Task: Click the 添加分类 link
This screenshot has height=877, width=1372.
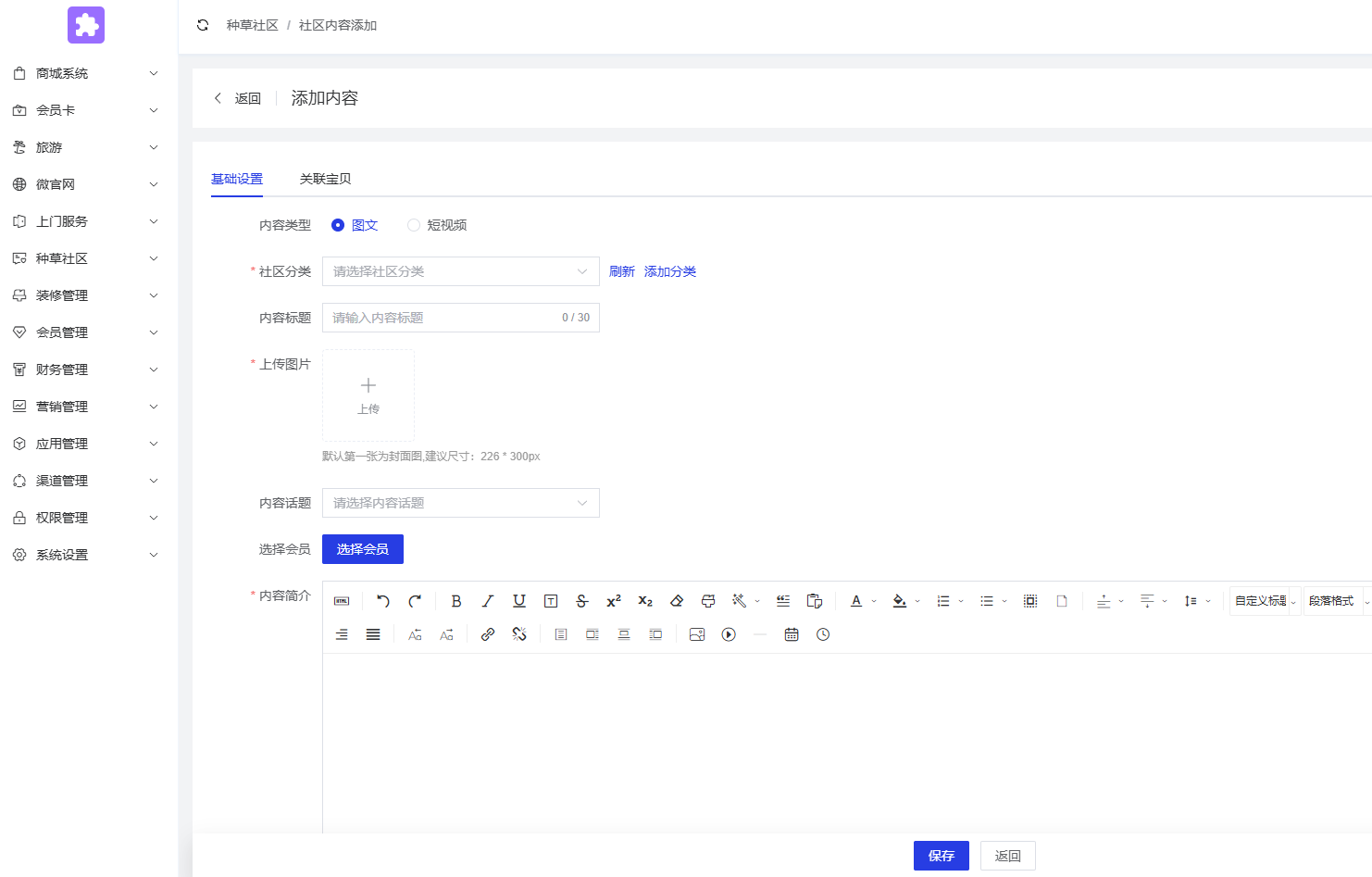Action: (669, 270)
